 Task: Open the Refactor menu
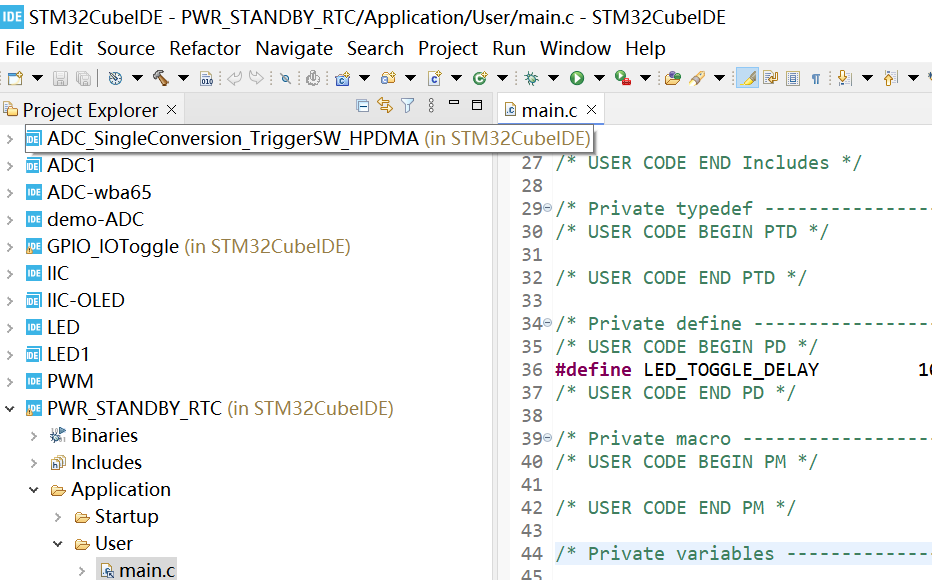click(205, 48)
